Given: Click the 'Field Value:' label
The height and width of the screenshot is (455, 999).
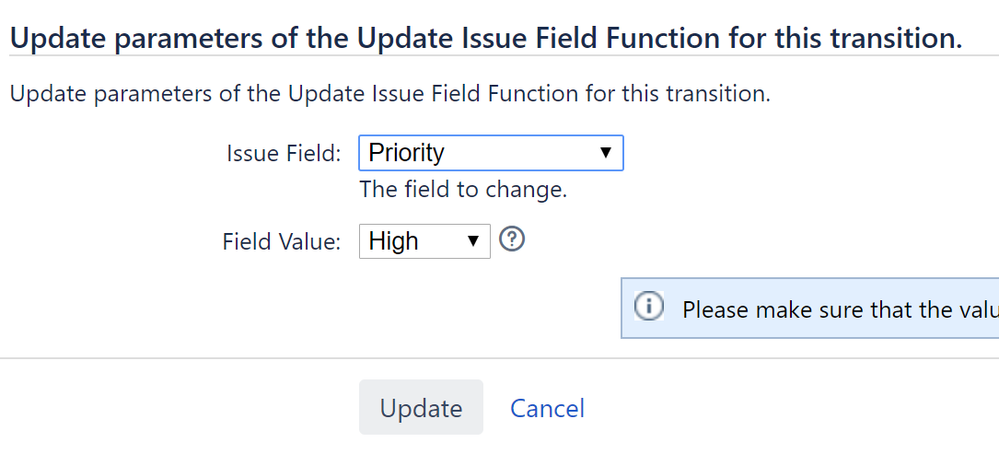Looking at the screenshot, I should pyautogui.click(x=281, y=241).
